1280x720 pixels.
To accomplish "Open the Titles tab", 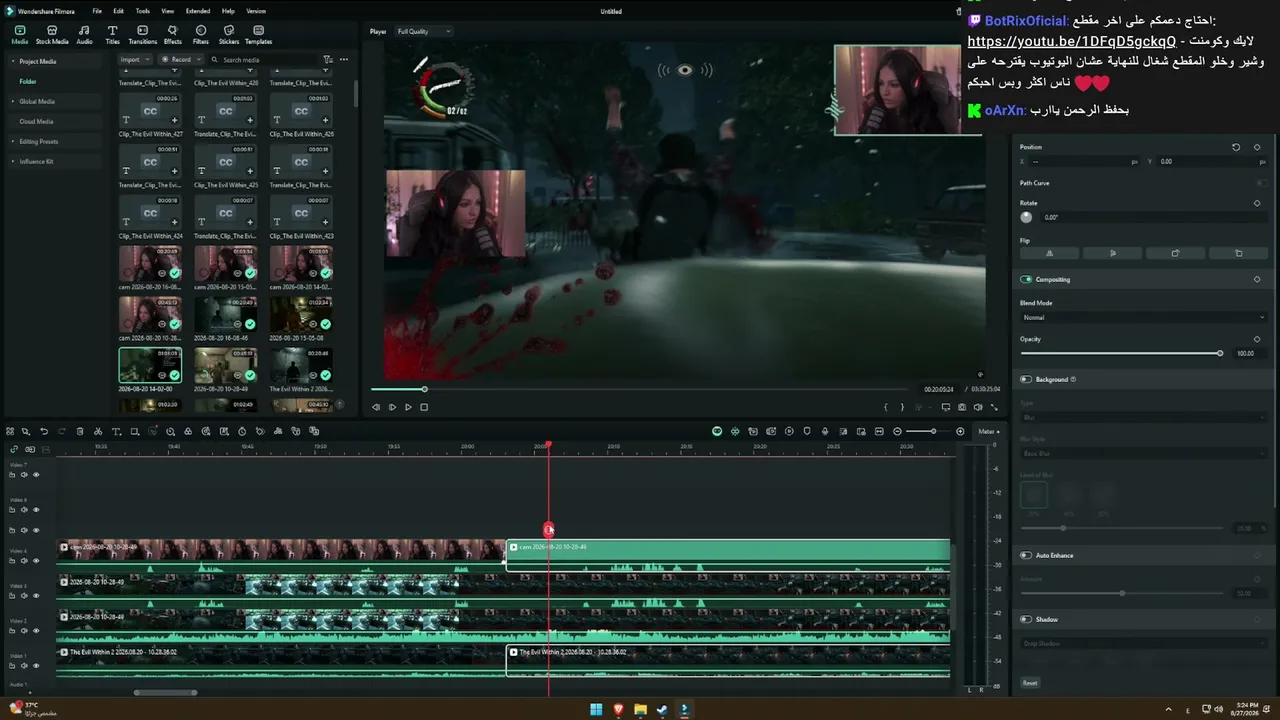I will 112,35.
